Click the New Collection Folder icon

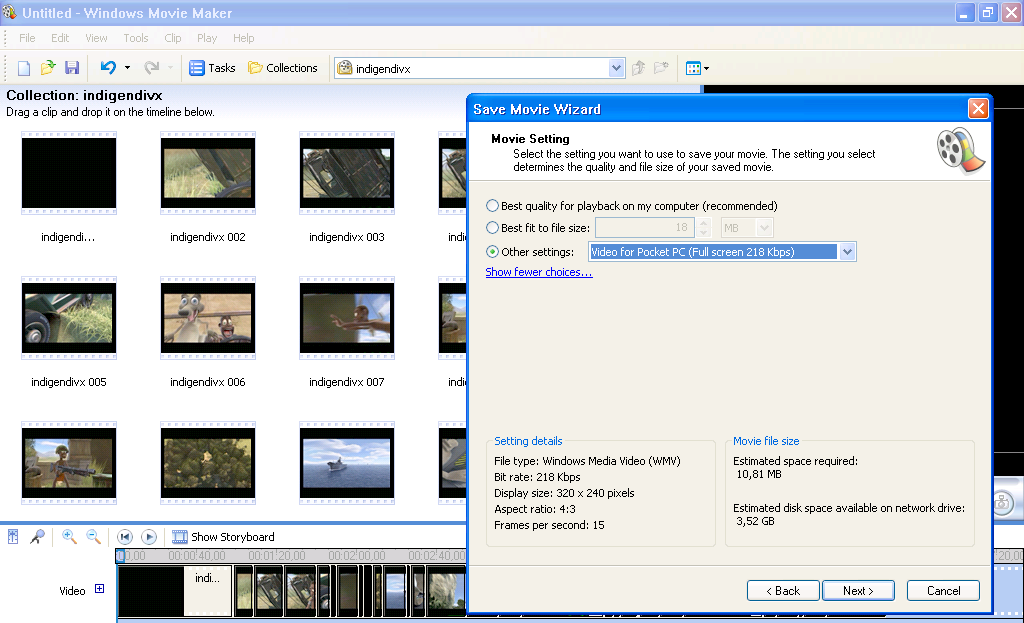[x=662, y=68]
